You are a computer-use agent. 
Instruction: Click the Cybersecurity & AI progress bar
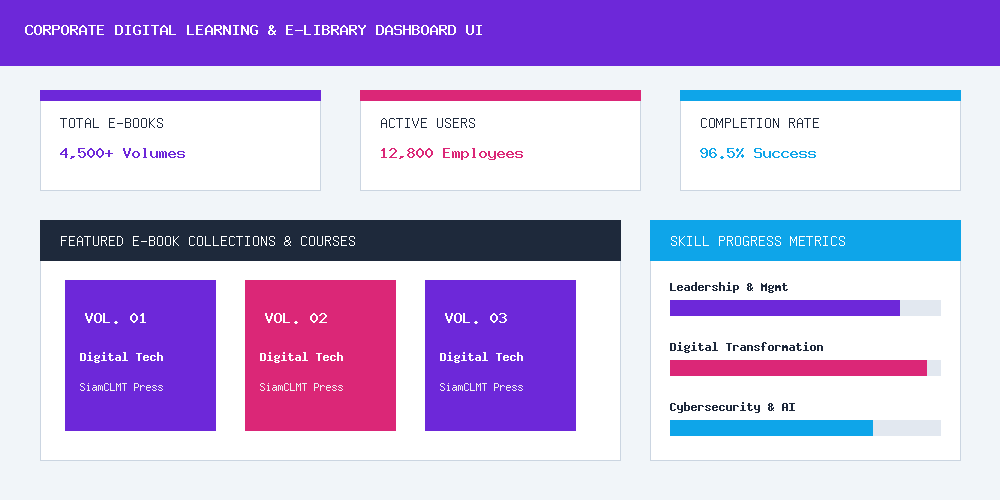pos(805,428)
